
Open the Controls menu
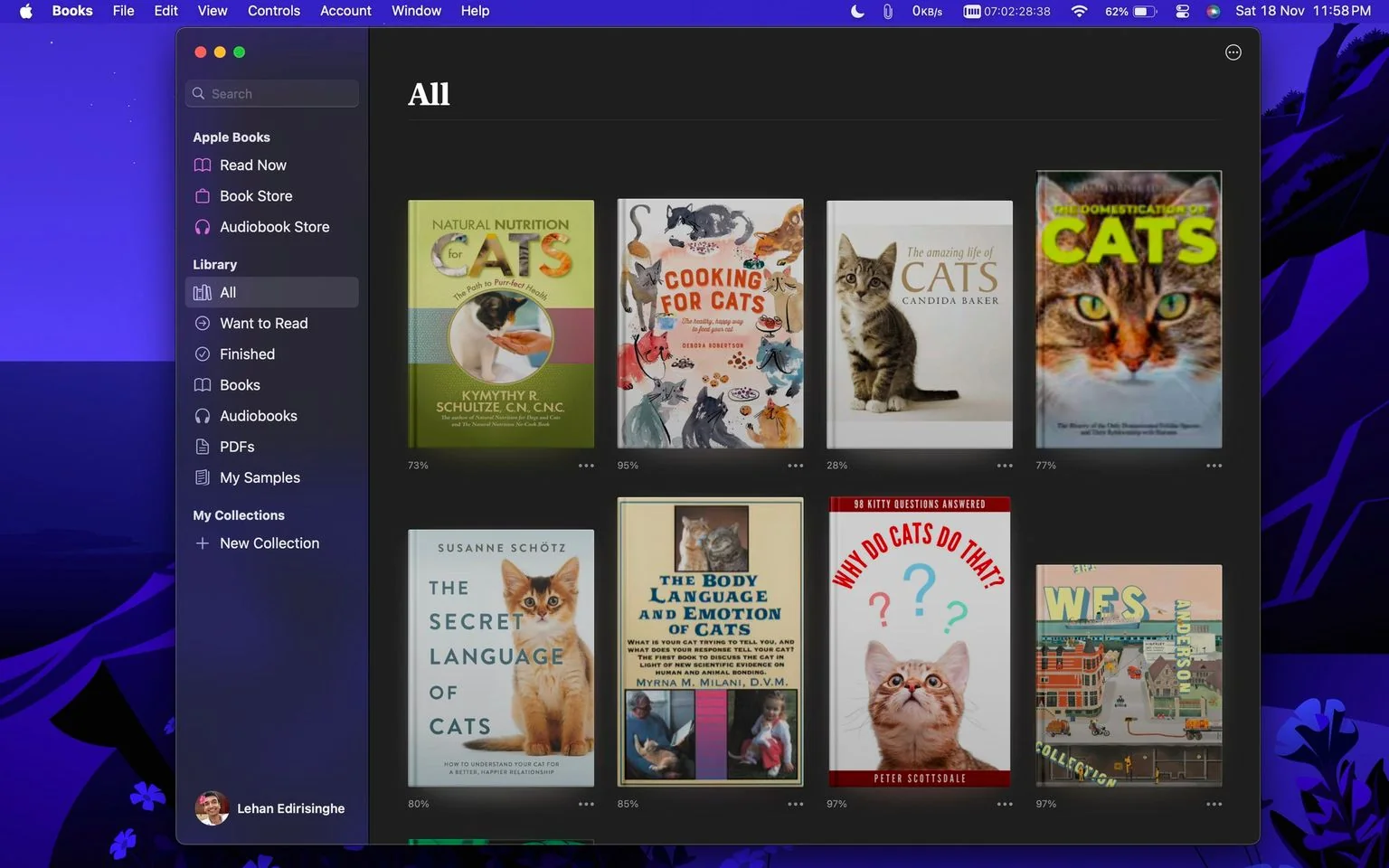click(x=274, y=11)
